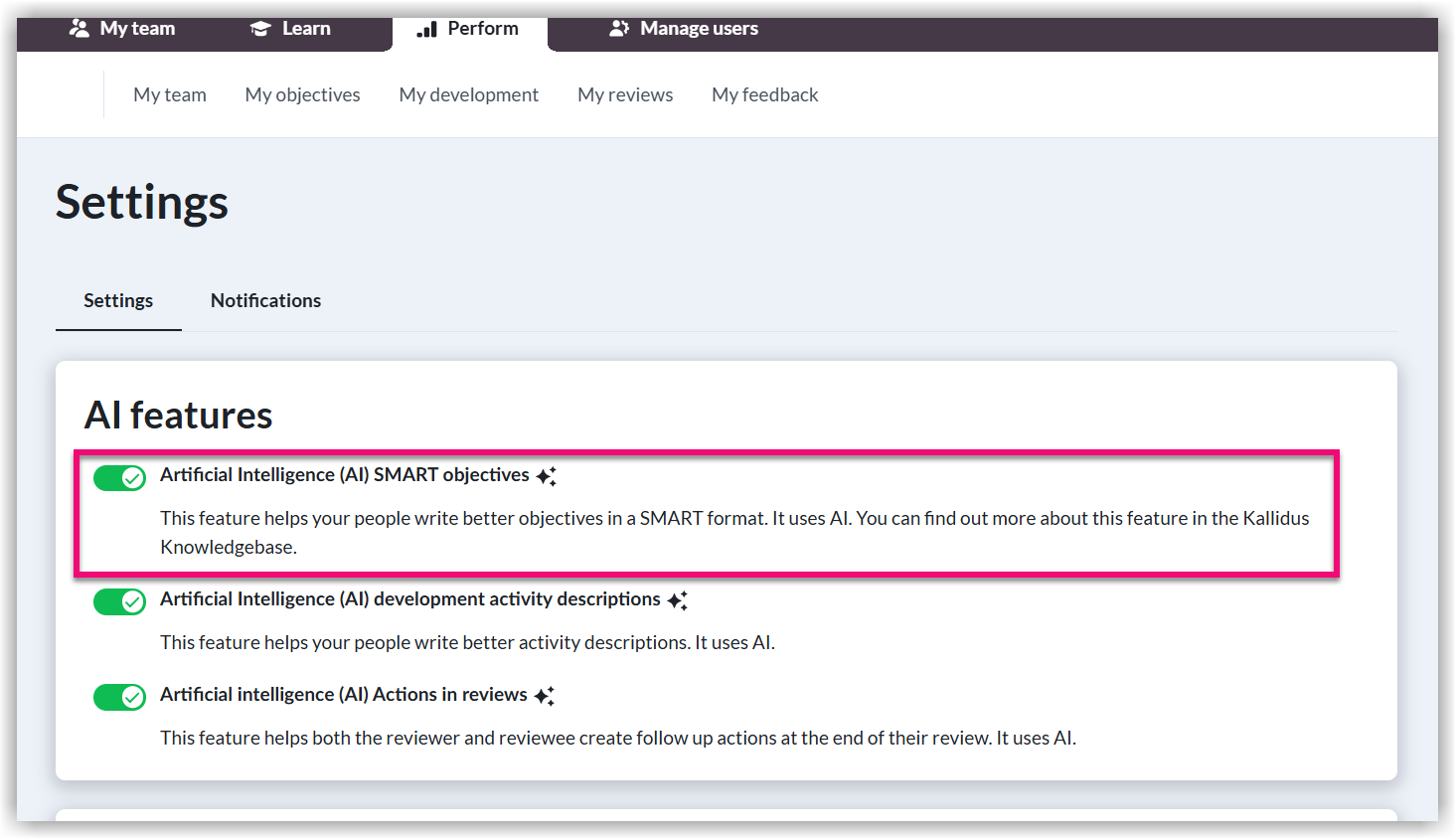Open My development page
Viewport: 1456px width, 839px height.
click(x=468, y=94)
